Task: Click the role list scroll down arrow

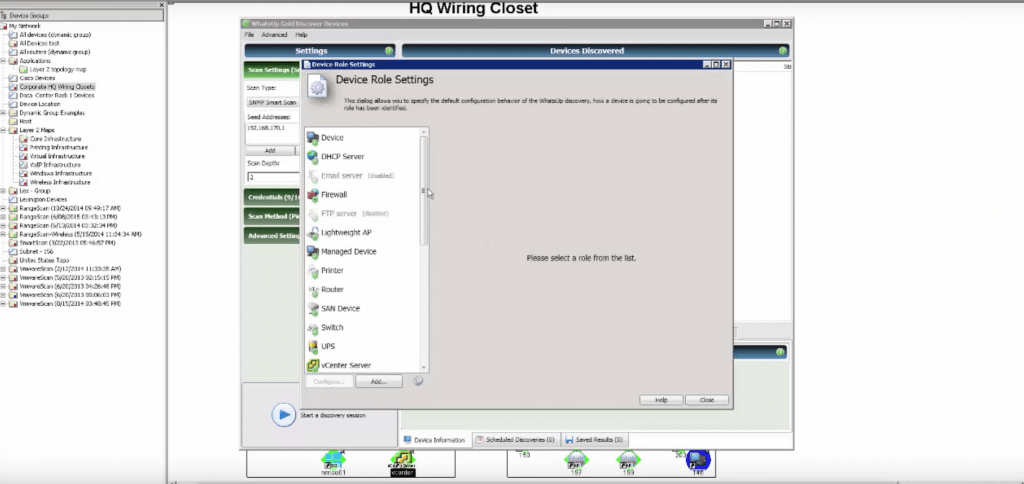Action: (x=423, y=368)
